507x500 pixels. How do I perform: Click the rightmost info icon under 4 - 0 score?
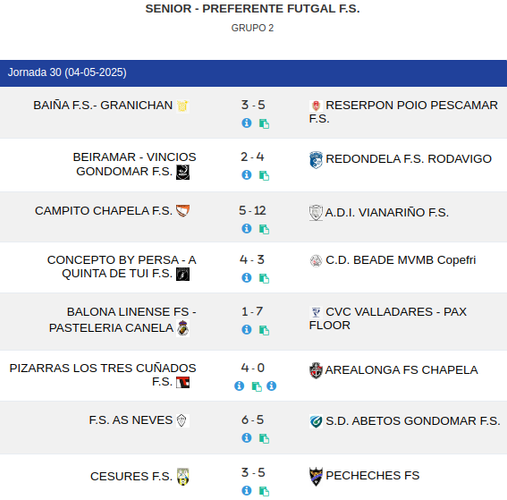coord(271,386)
